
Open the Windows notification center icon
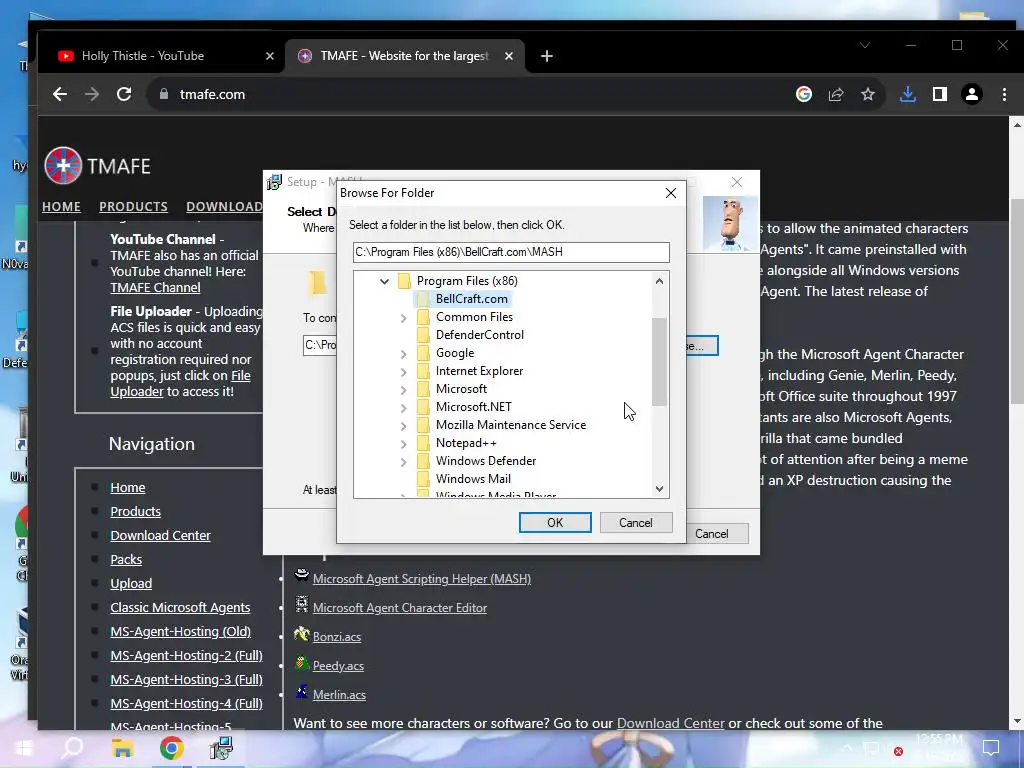tap(991, 748)
